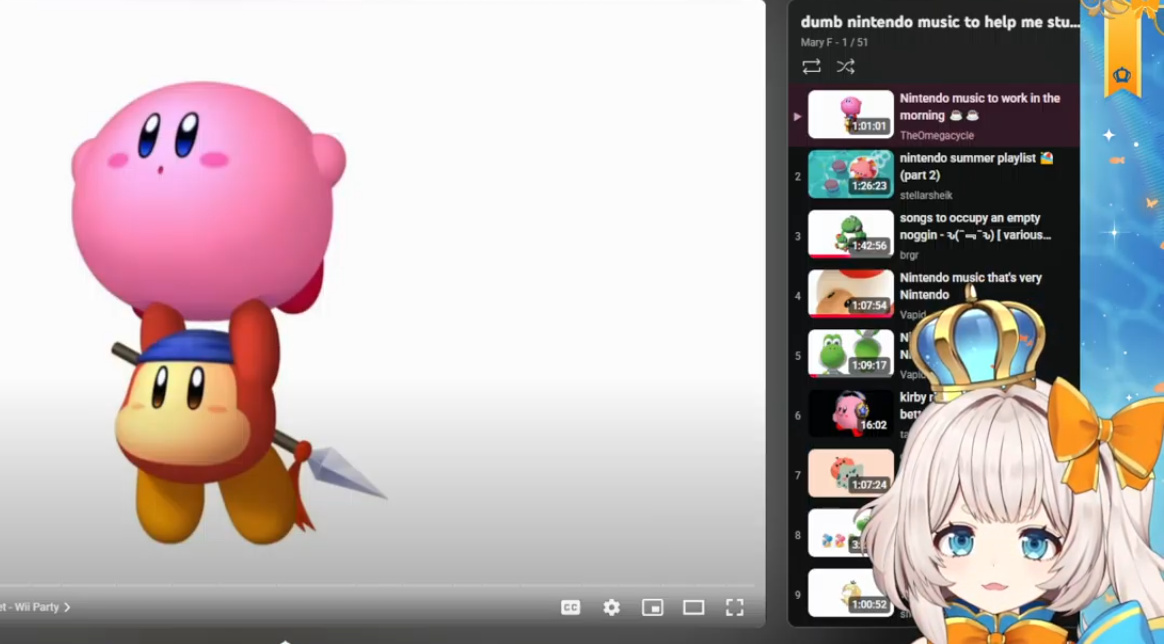Click 'TheOmegacycle' channel name
This screenshot has width=1164, height=644.
coord(937,135)
